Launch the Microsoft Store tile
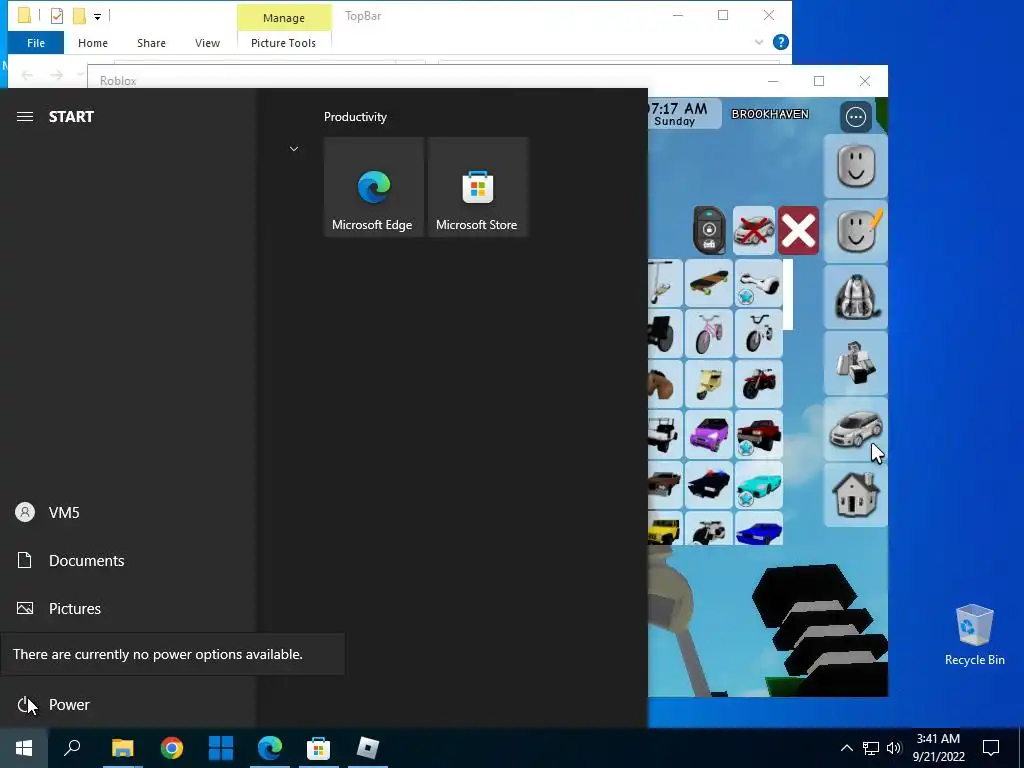This screenshot has height=768, width=1024. (477, 187)
